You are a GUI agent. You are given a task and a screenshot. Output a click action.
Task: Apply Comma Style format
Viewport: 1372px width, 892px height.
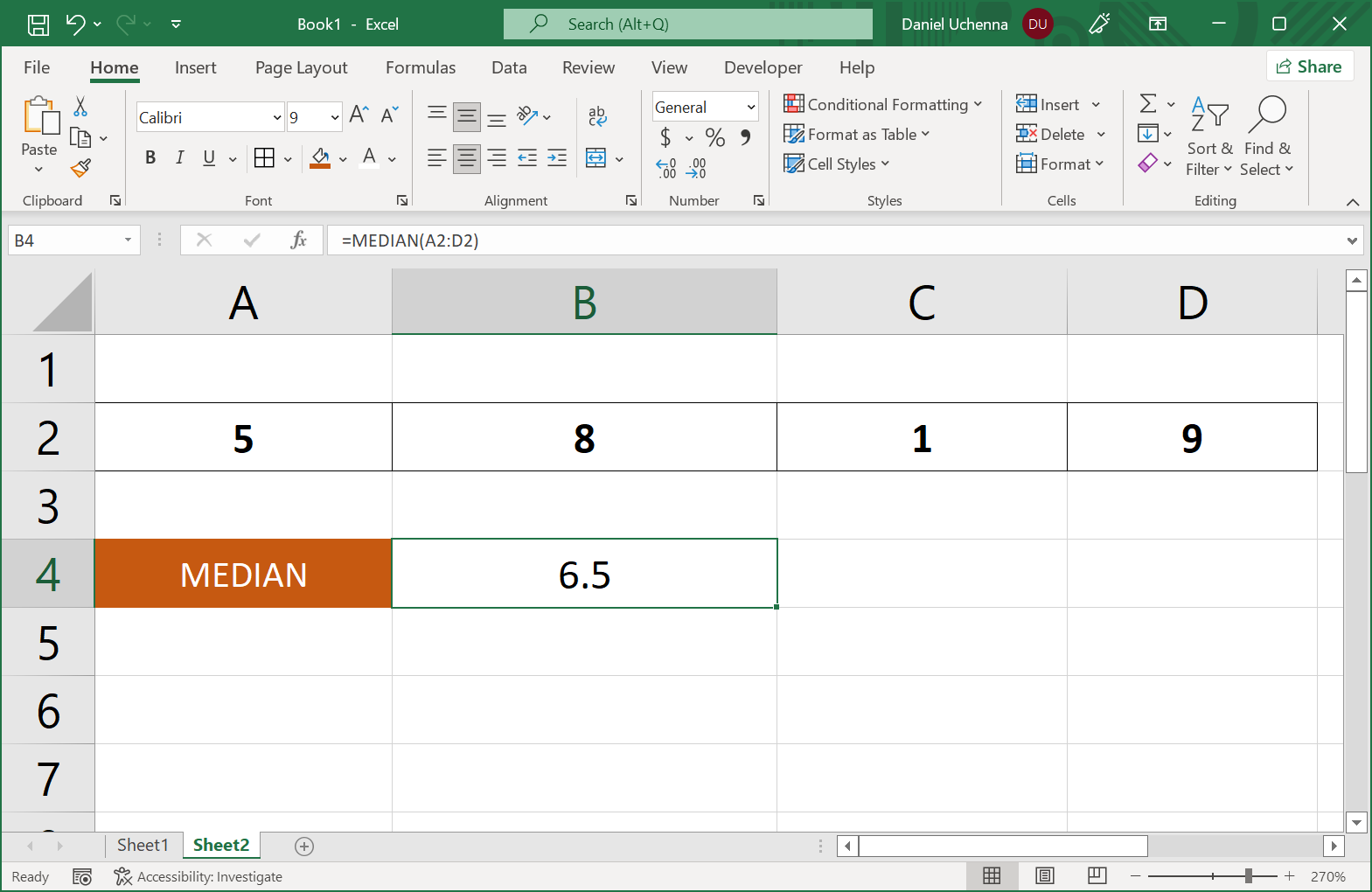coord(745,137)
